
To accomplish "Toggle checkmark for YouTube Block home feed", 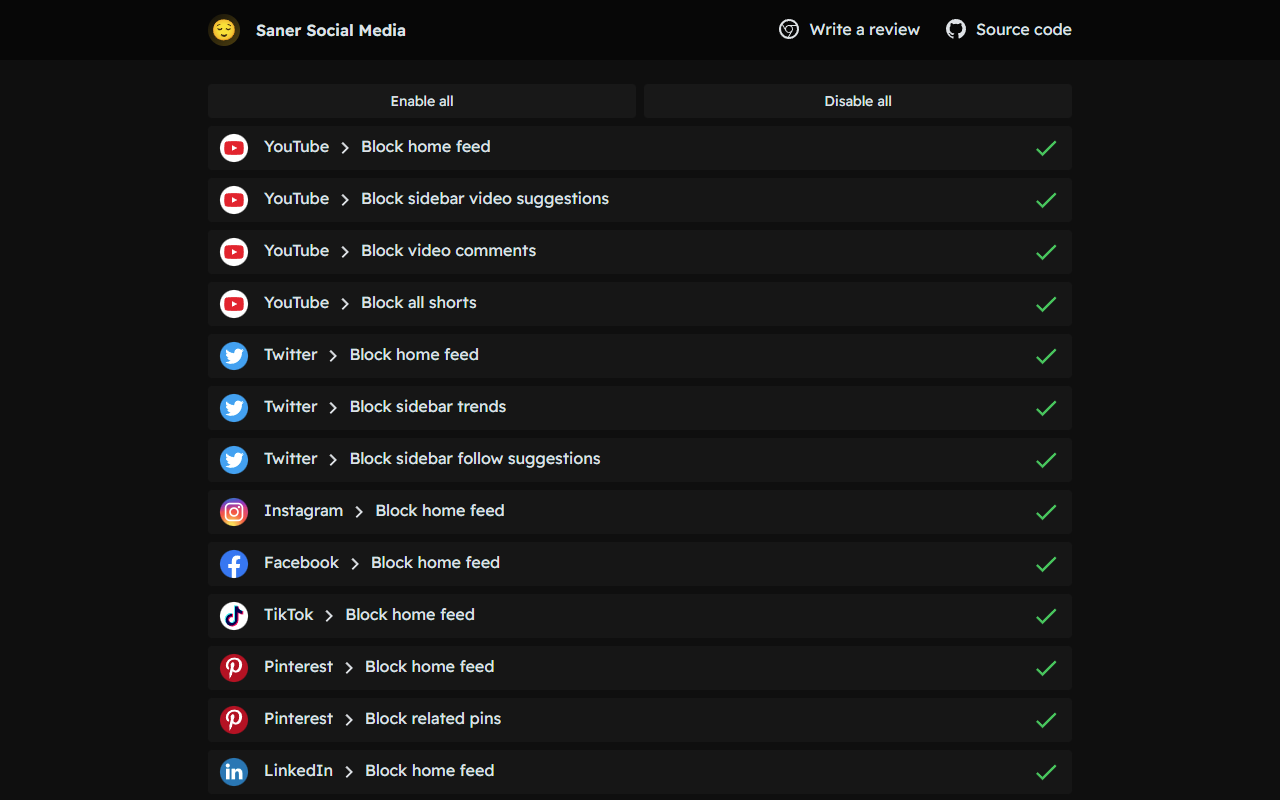I will coord(1046,148).
